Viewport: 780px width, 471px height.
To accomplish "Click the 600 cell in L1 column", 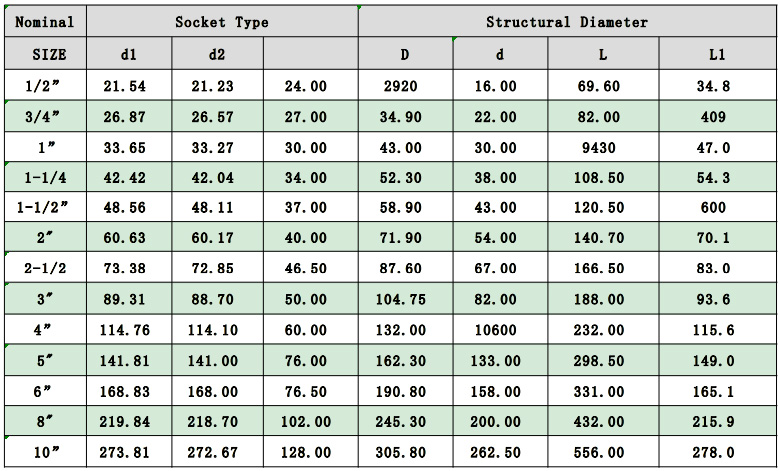I will [716, 209].
